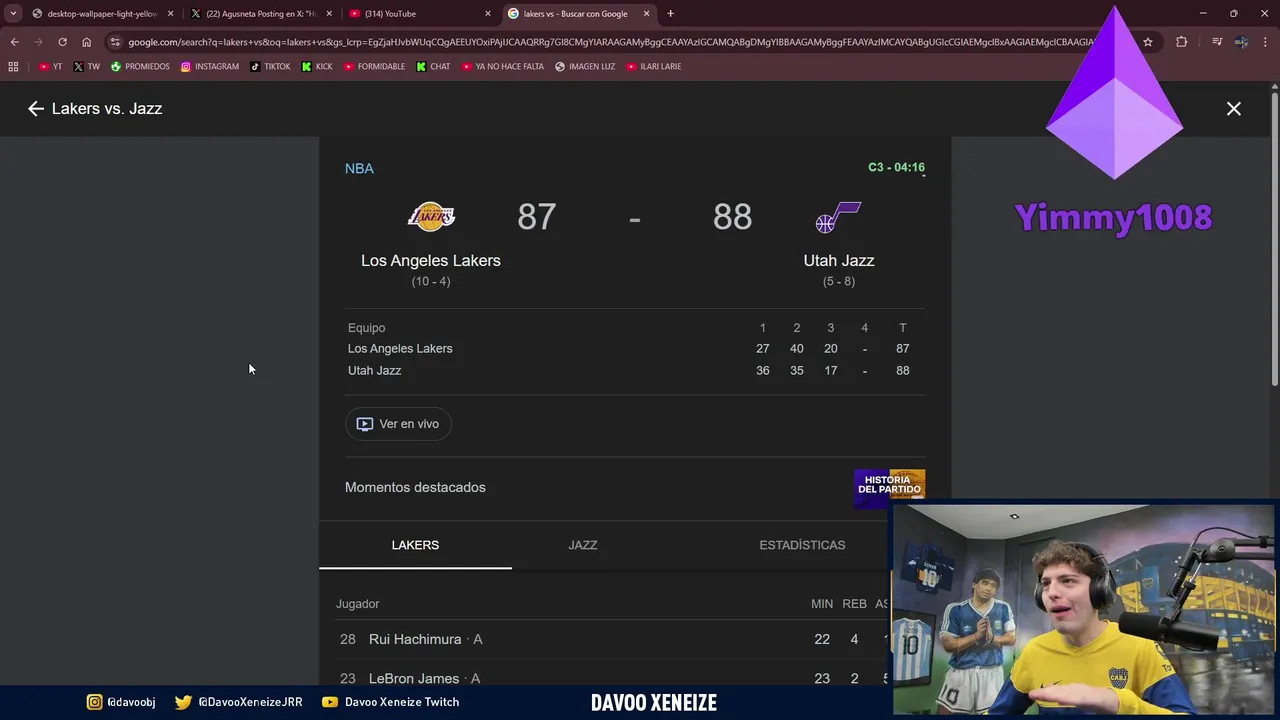1280x720 pixels.
Task: Open the INSTAGRAM bookmark
Action: pyautogui.click(x=209, y=67)
